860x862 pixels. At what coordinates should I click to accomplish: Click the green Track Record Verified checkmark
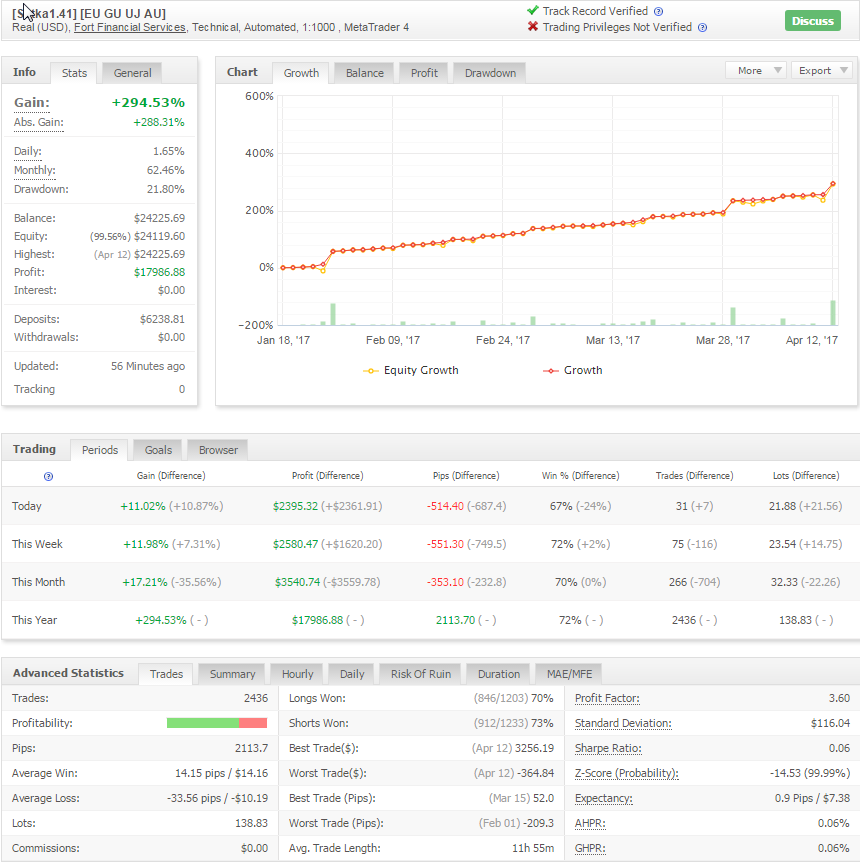pyautogui.click(x=532, y=10)
